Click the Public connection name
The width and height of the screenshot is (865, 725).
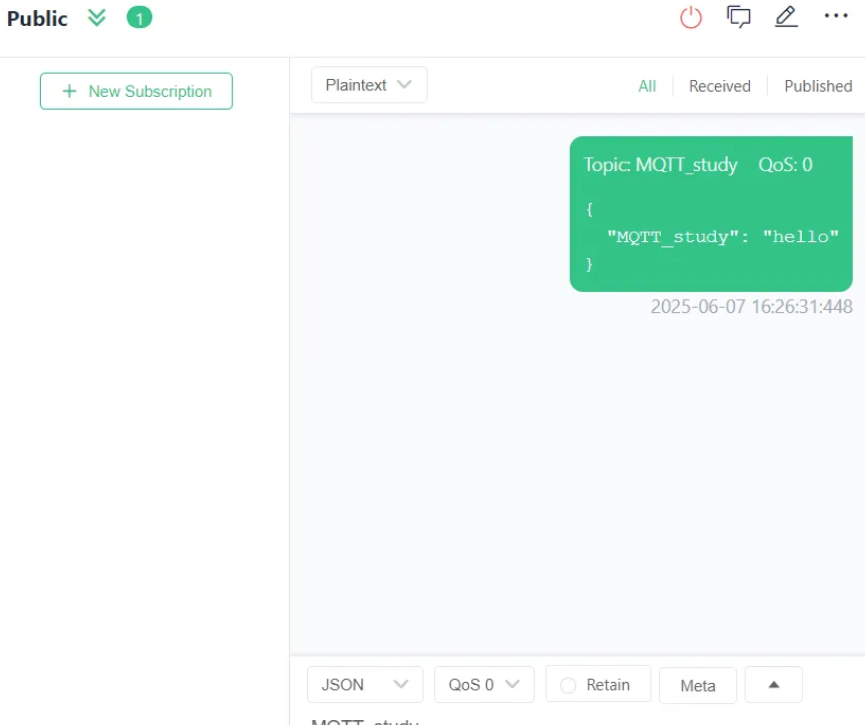[x=37, y=19]
